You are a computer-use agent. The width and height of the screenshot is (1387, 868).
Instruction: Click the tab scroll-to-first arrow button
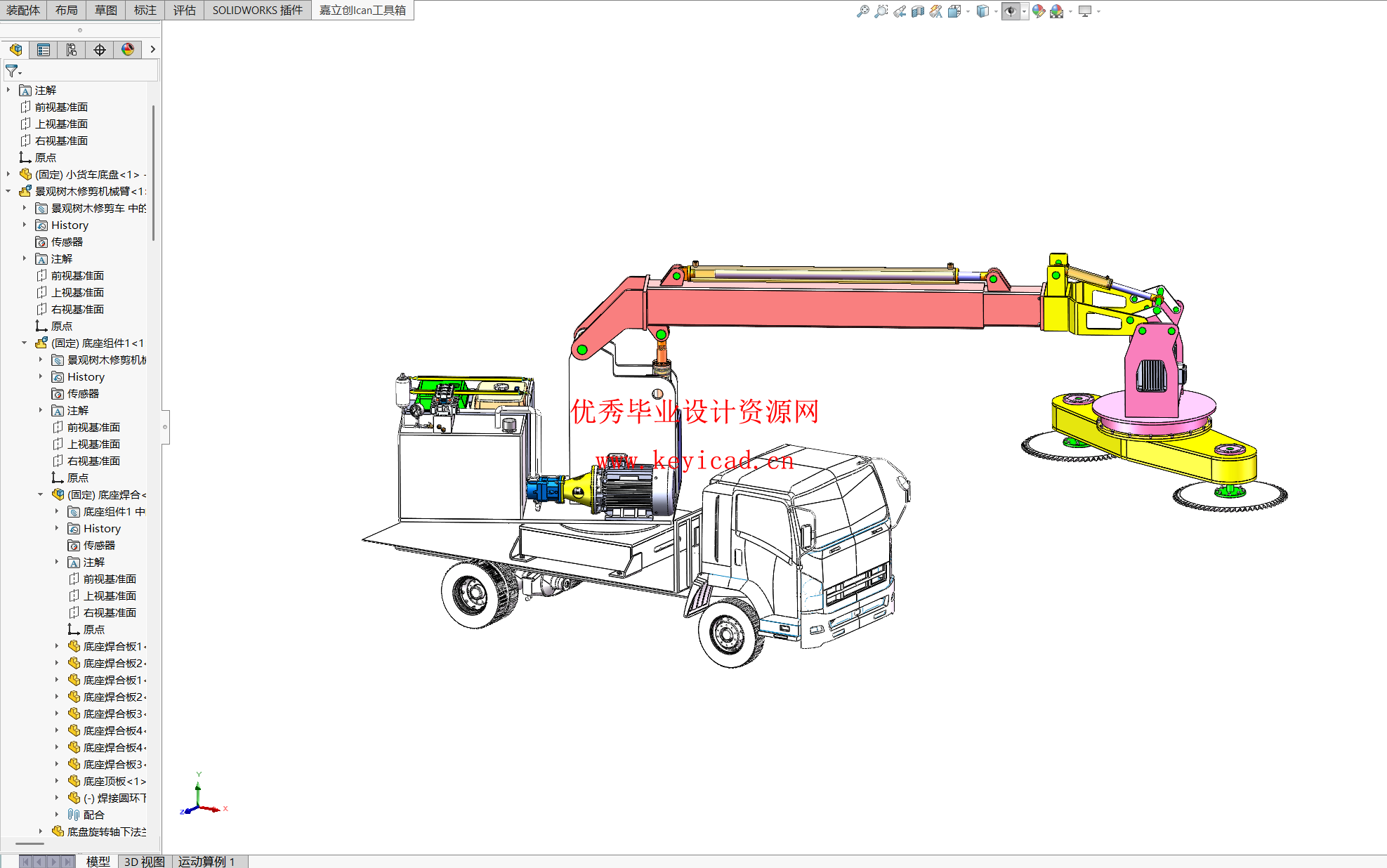(x=26, y=862)
